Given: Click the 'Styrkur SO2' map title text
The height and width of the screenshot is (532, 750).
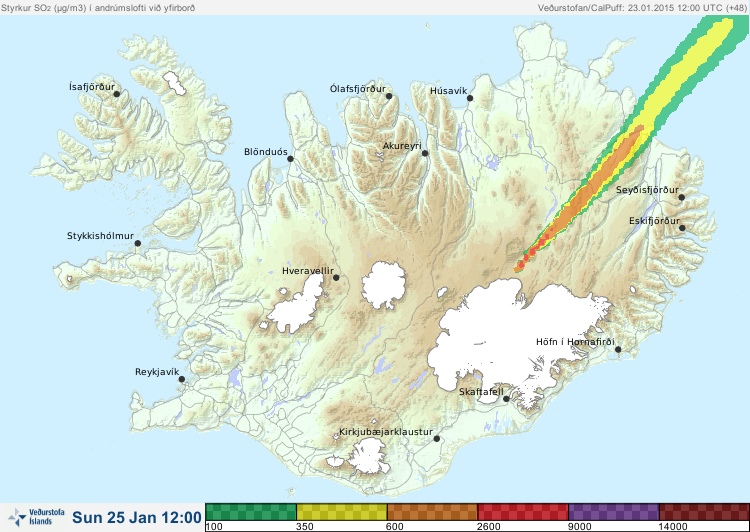Looking at the screenshot, I should tap(98, 8).
